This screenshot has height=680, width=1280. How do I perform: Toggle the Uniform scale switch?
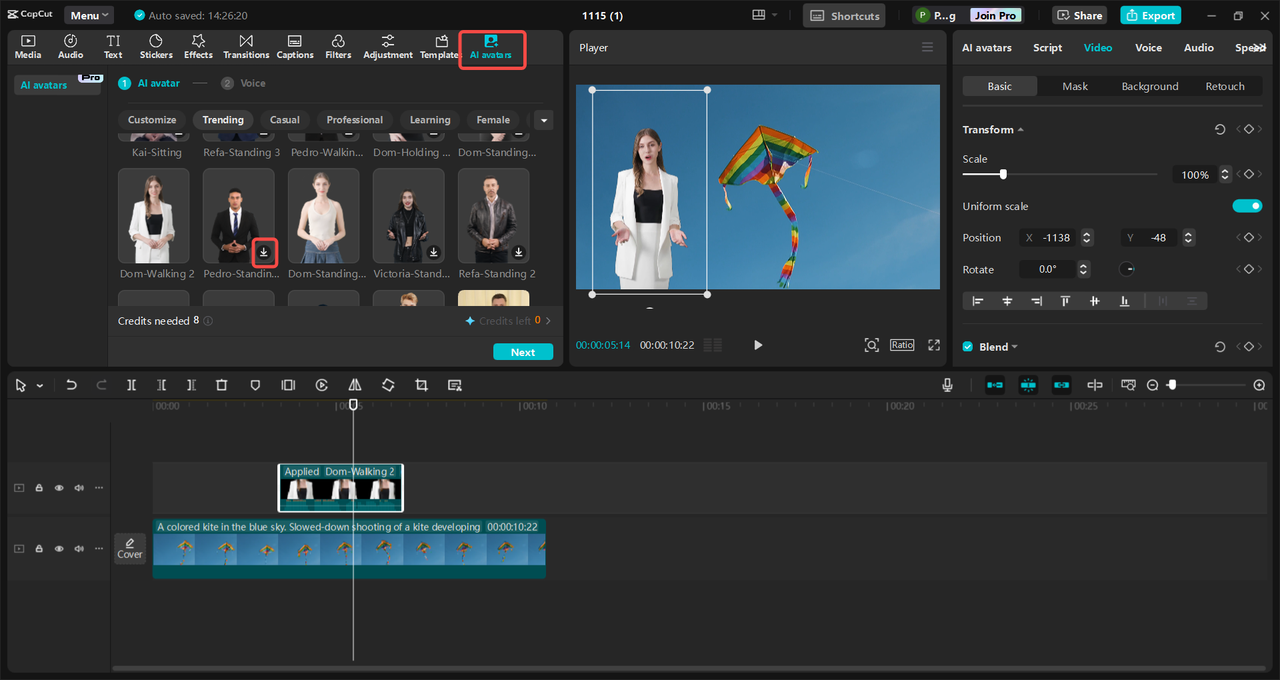pyautogui.click(x=1247, y=206)
